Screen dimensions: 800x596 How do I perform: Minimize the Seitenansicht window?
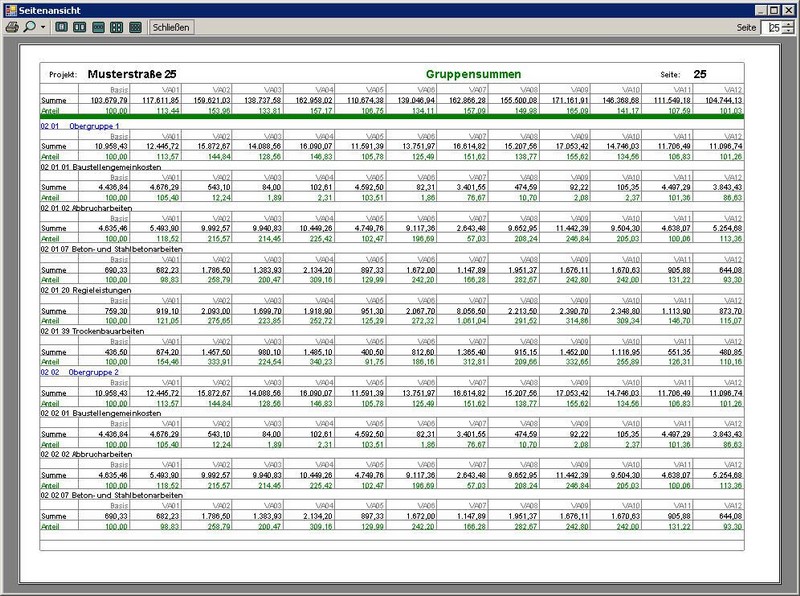tap(759, 8)
